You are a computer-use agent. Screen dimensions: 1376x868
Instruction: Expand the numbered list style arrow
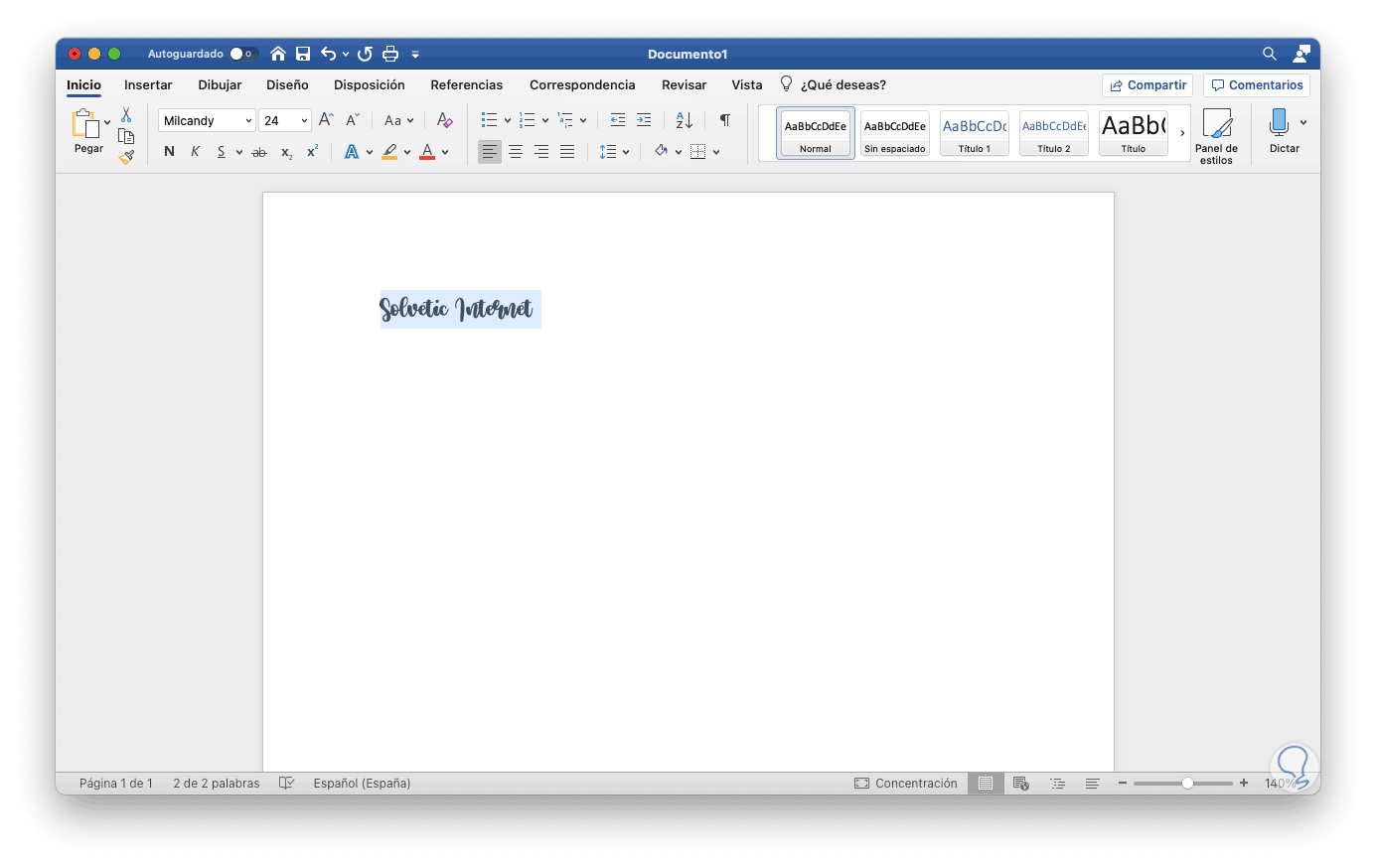click(545, 121)
